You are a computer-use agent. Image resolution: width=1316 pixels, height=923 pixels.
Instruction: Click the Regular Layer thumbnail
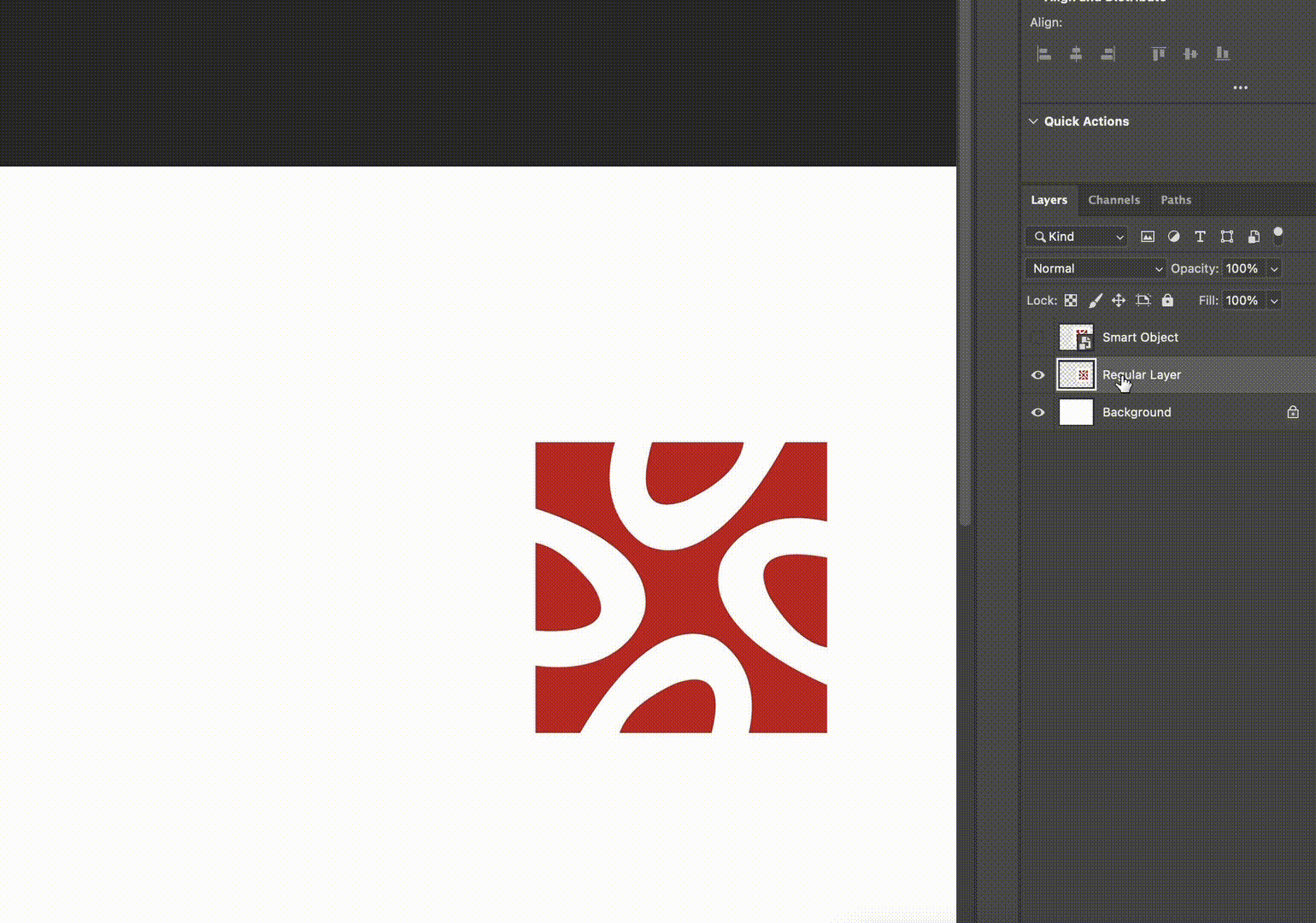pyautogui.click(x=1076, y=374)
